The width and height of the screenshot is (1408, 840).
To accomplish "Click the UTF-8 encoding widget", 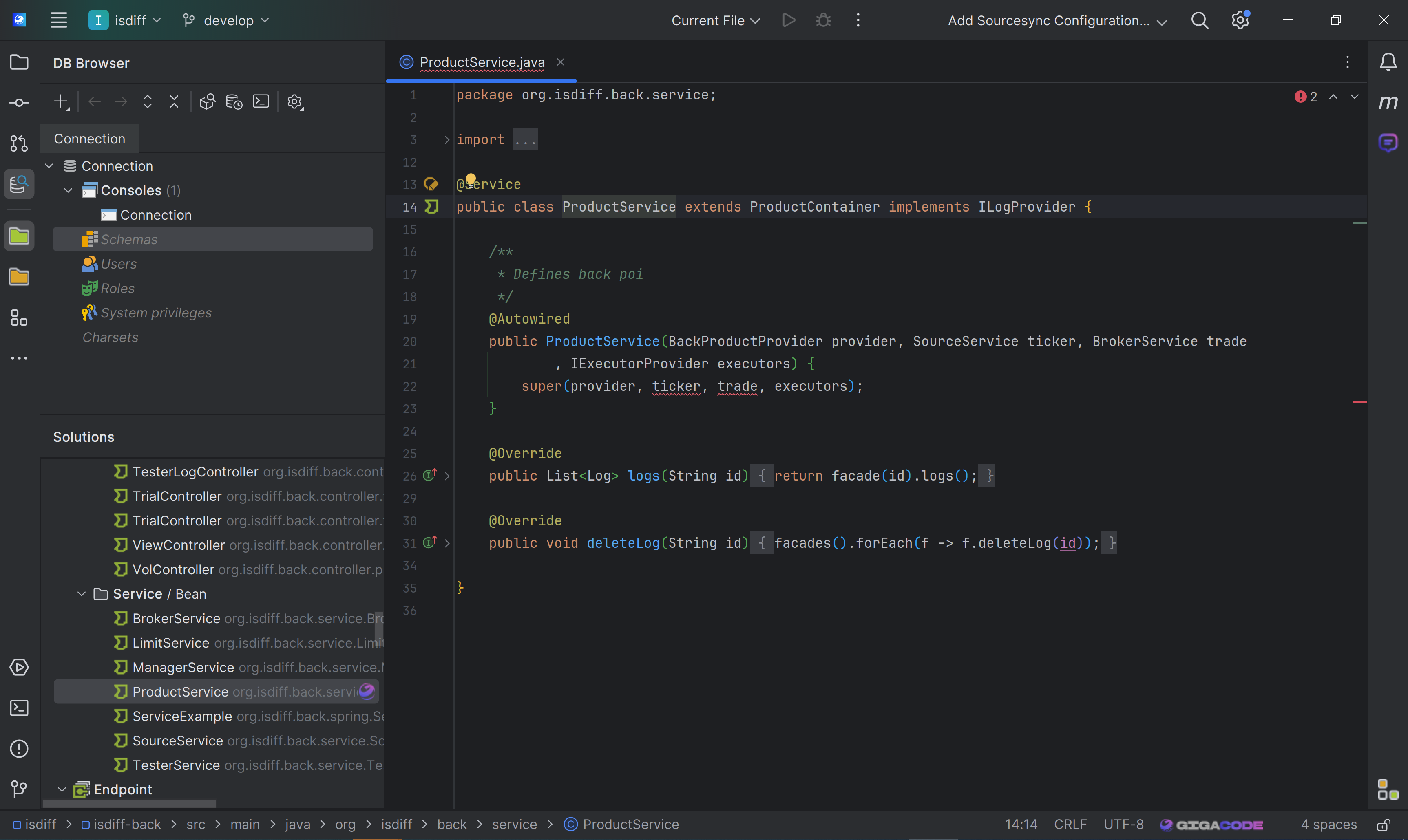I will pos(1123,825).
